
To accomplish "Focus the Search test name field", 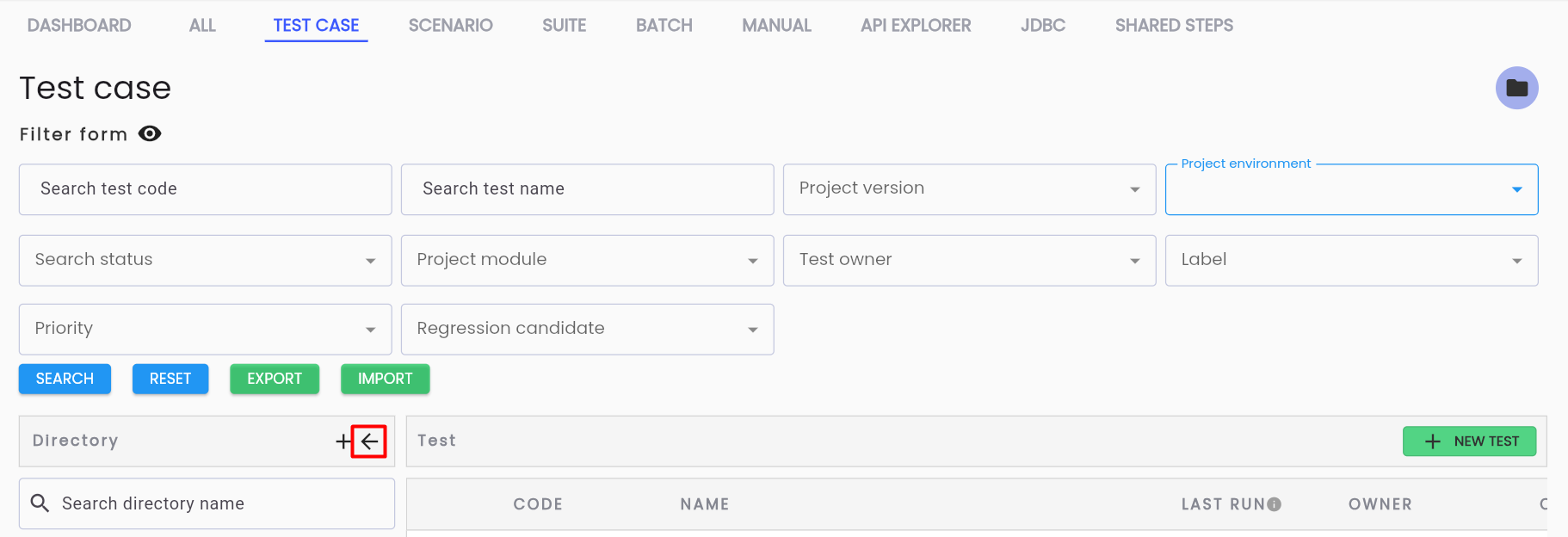I will coord(587,189).
